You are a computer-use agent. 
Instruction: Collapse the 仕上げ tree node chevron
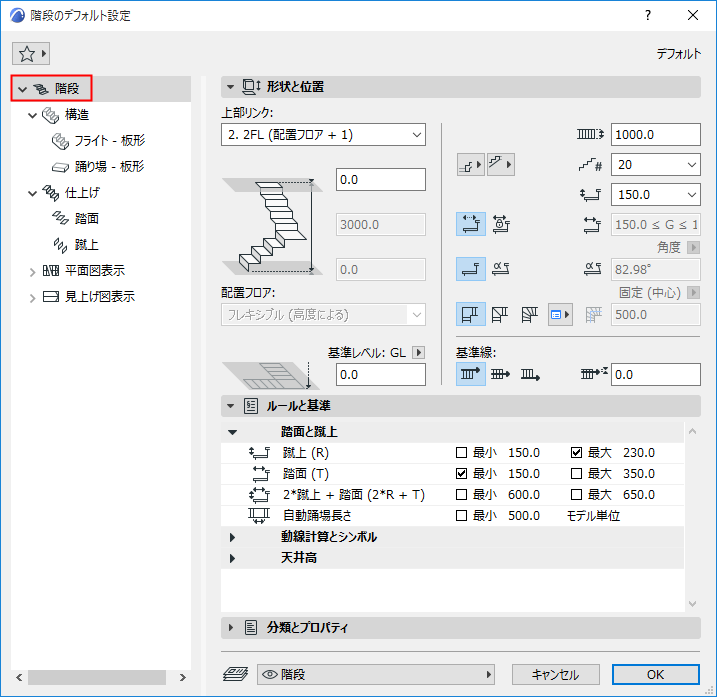coord(32,193)
